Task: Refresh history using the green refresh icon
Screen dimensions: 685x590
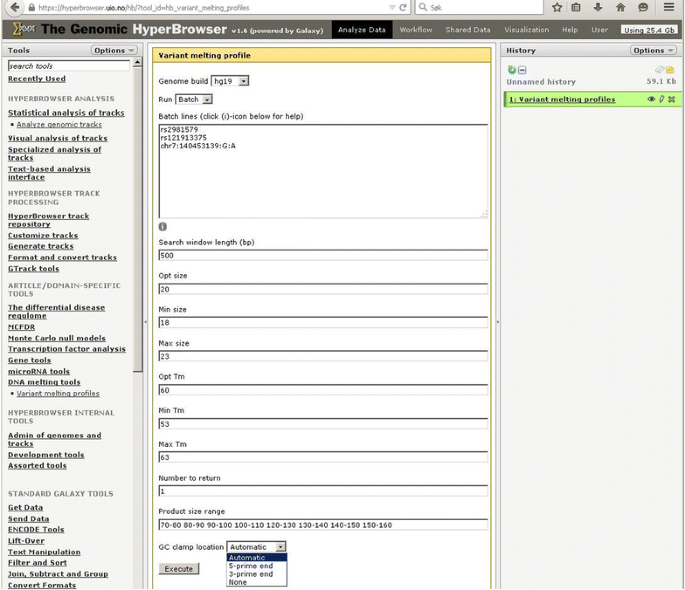Action: click(512, 70)
